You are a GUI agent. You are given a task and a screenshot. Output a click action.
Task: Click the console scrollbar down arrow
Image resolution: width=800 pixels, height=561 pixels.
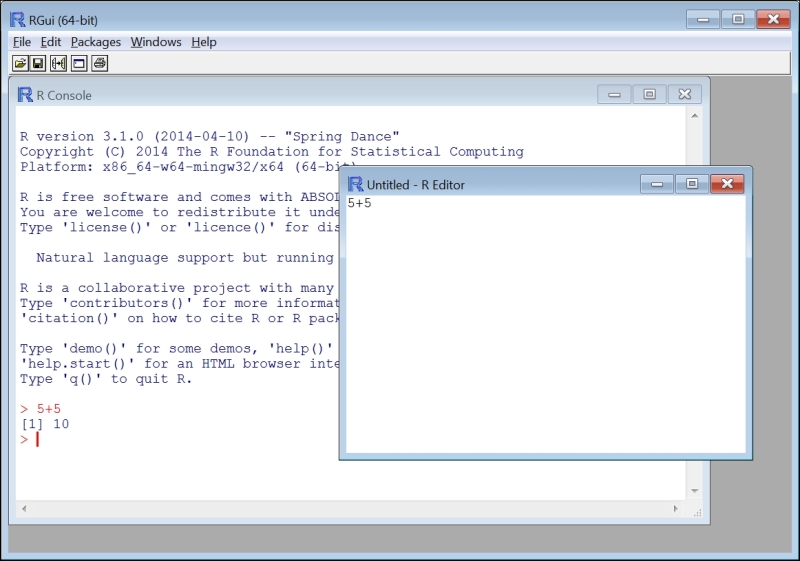pos(694,491)
